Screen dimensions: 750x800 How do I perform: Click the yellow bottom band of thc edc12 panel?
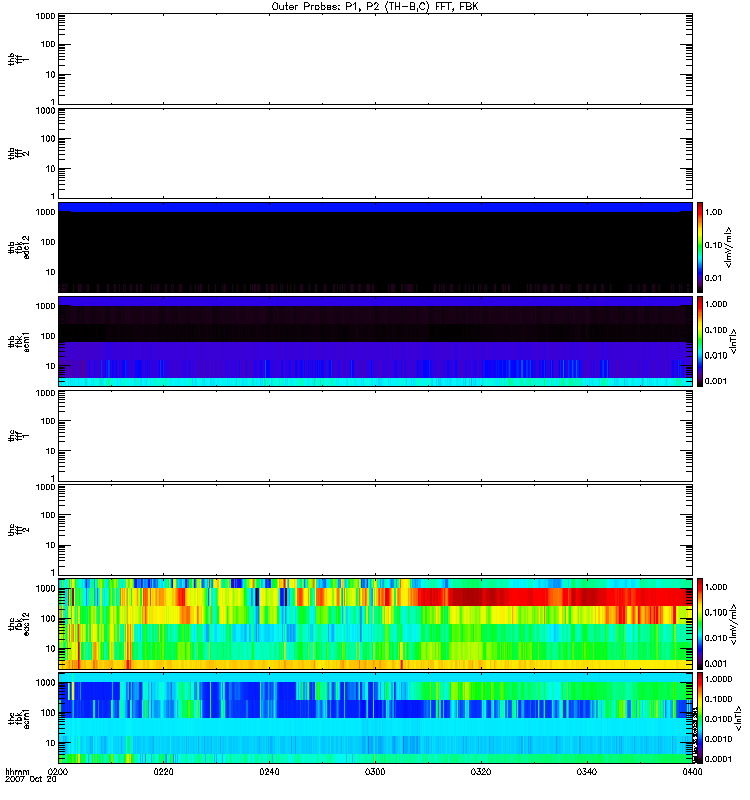(x=375, y=663)
